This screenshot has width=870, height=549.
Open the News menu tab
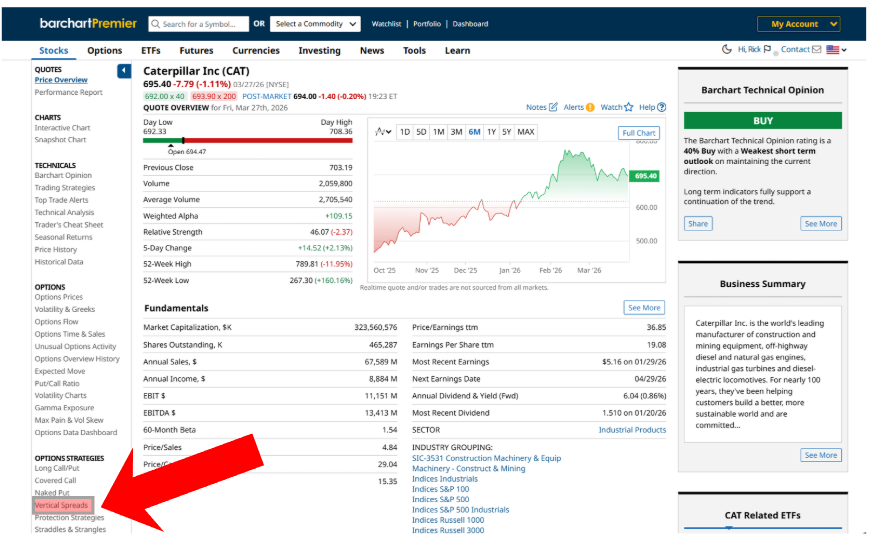(x=372, y=51)
